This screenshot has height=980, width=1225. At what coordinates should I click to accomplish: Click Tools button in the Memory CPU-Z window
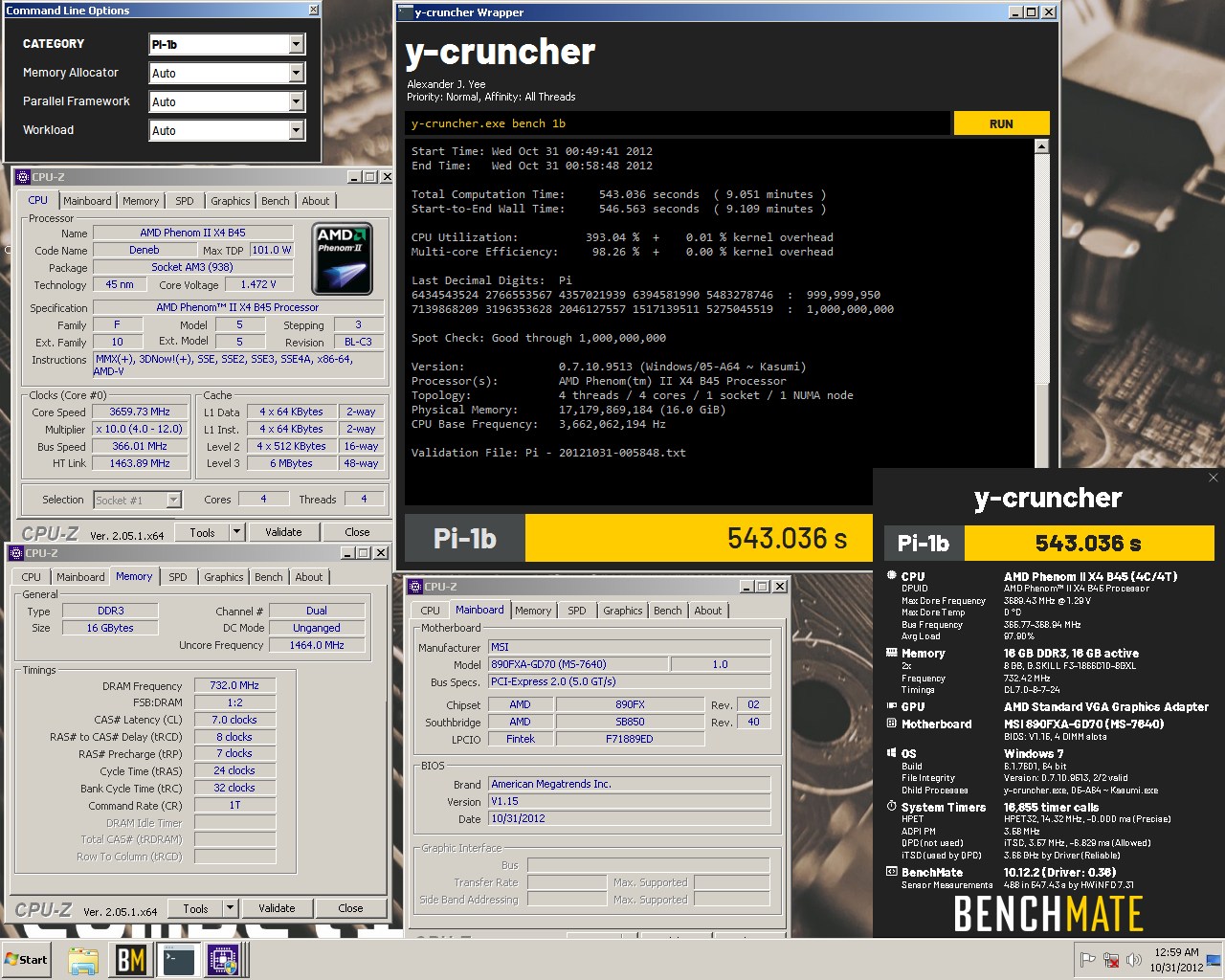pos(195,908)
